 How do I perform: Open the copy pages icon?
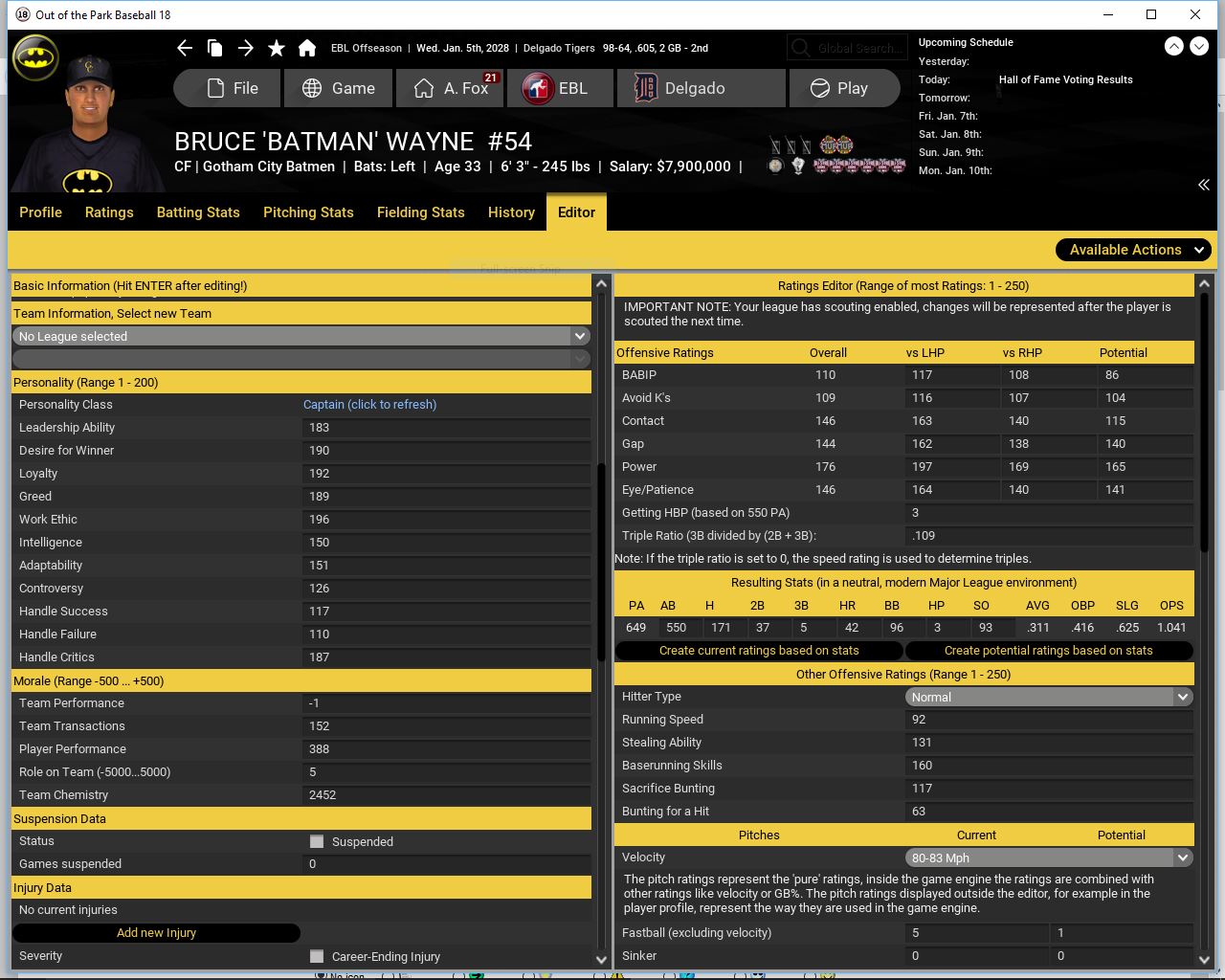pos(215,48)
